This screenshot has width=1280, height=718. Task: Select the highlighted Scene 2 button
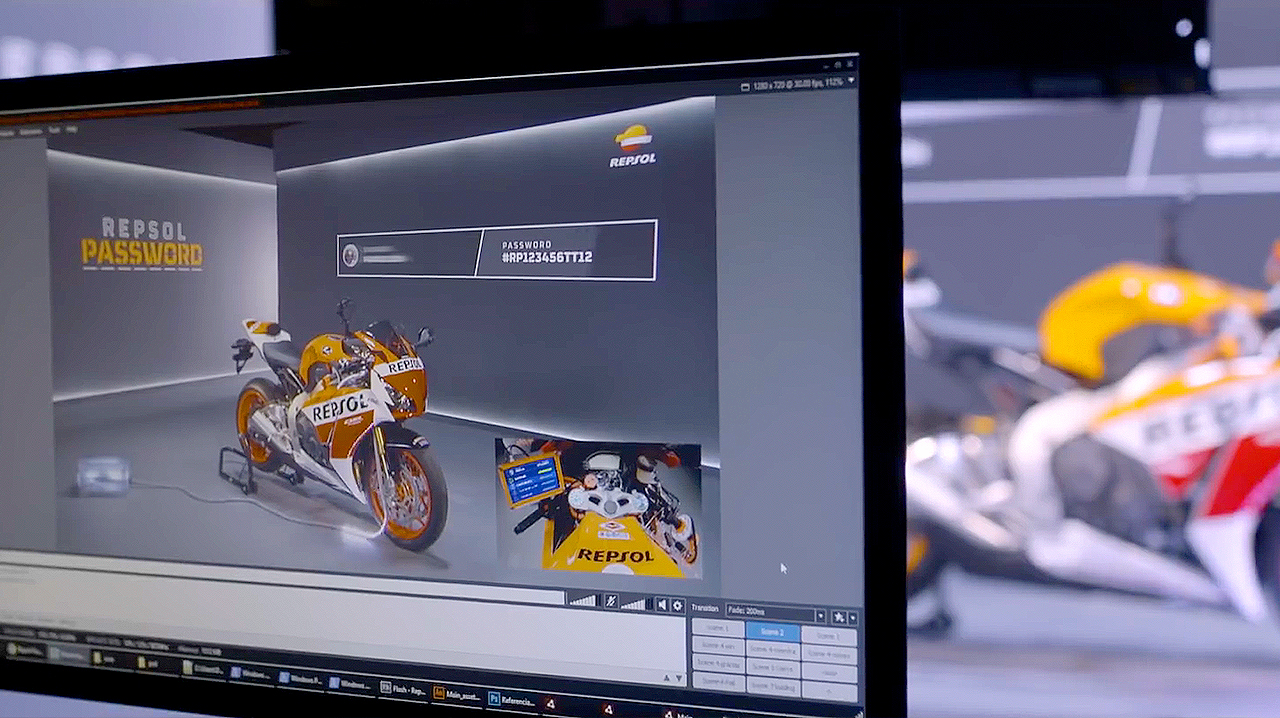[772, 632]
